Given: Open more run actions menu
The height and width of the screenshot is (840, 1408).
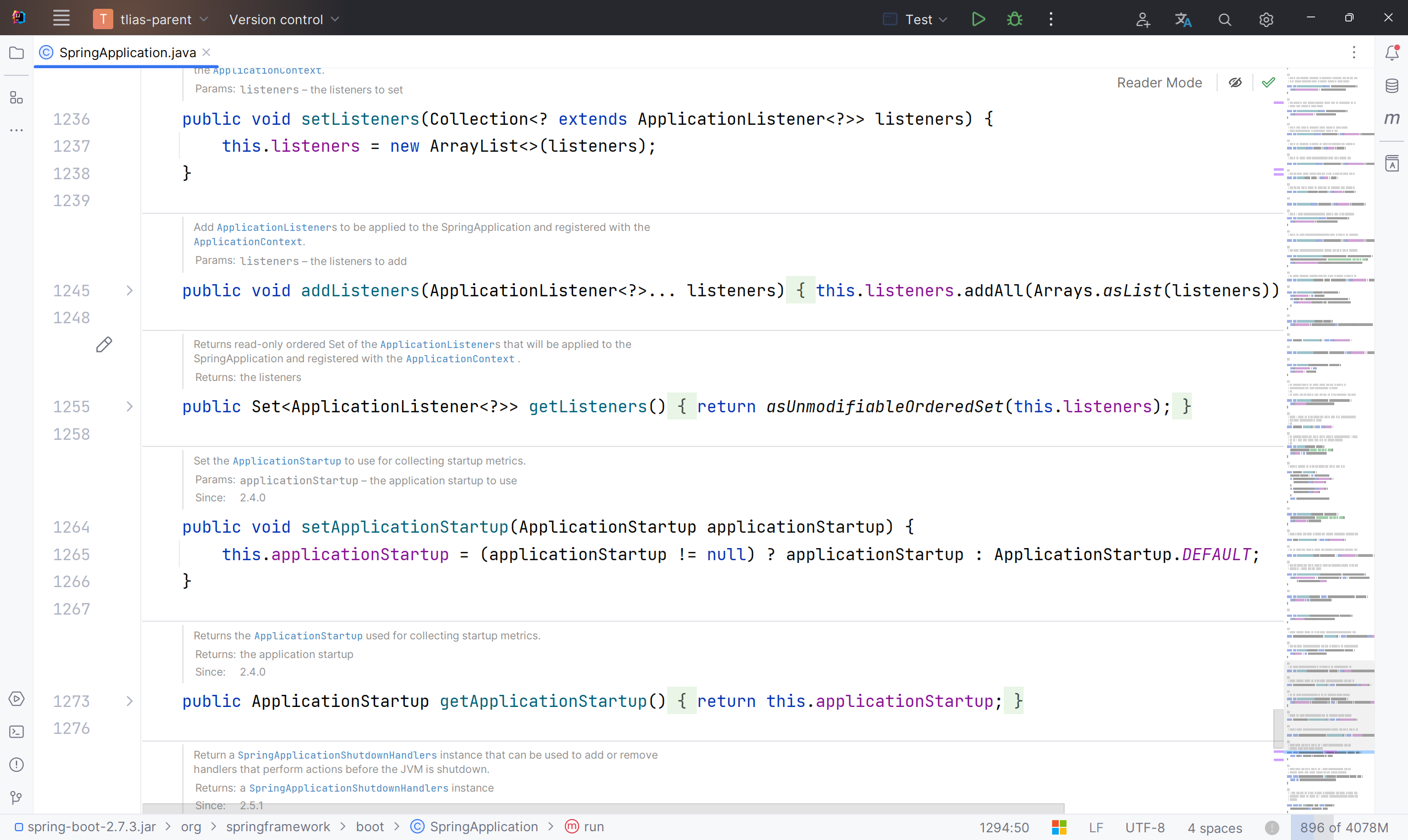Looking at the screenshot, I should click(x=1050, y=19).
